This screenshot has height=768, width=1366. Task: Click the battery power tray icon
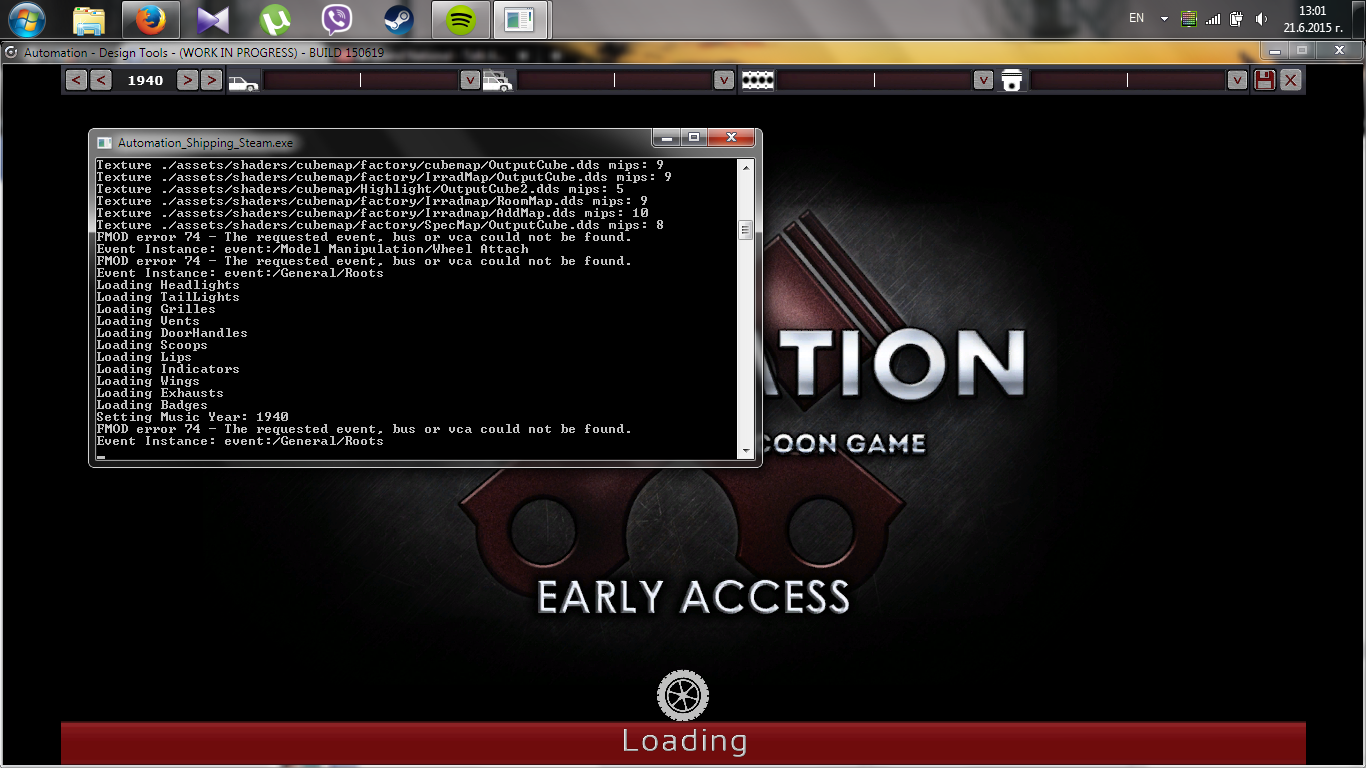pos(1237,19)
